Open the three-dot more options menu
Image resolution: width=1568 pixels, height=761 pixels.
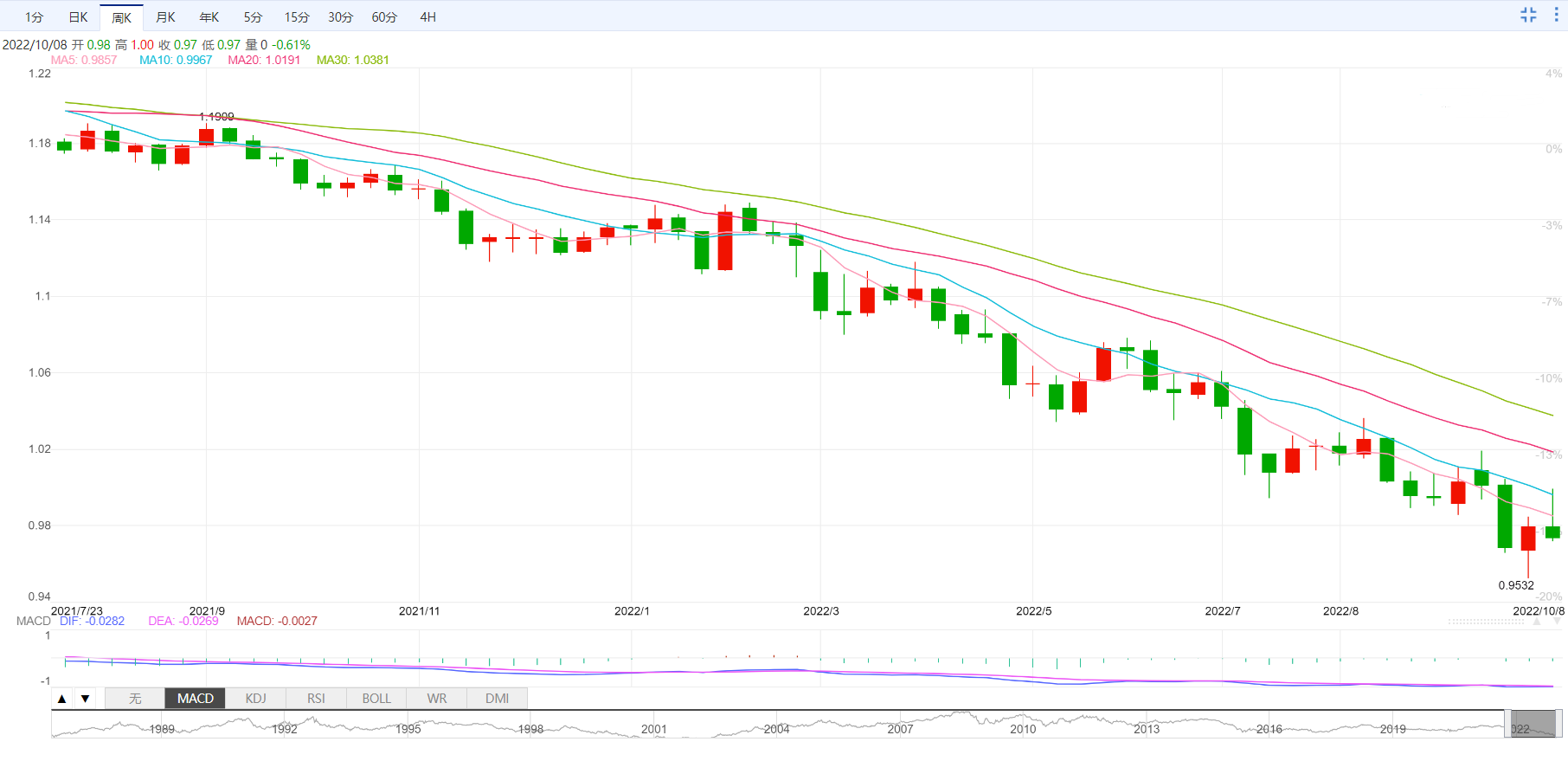pyautogui.click(x=1556, y=15)
